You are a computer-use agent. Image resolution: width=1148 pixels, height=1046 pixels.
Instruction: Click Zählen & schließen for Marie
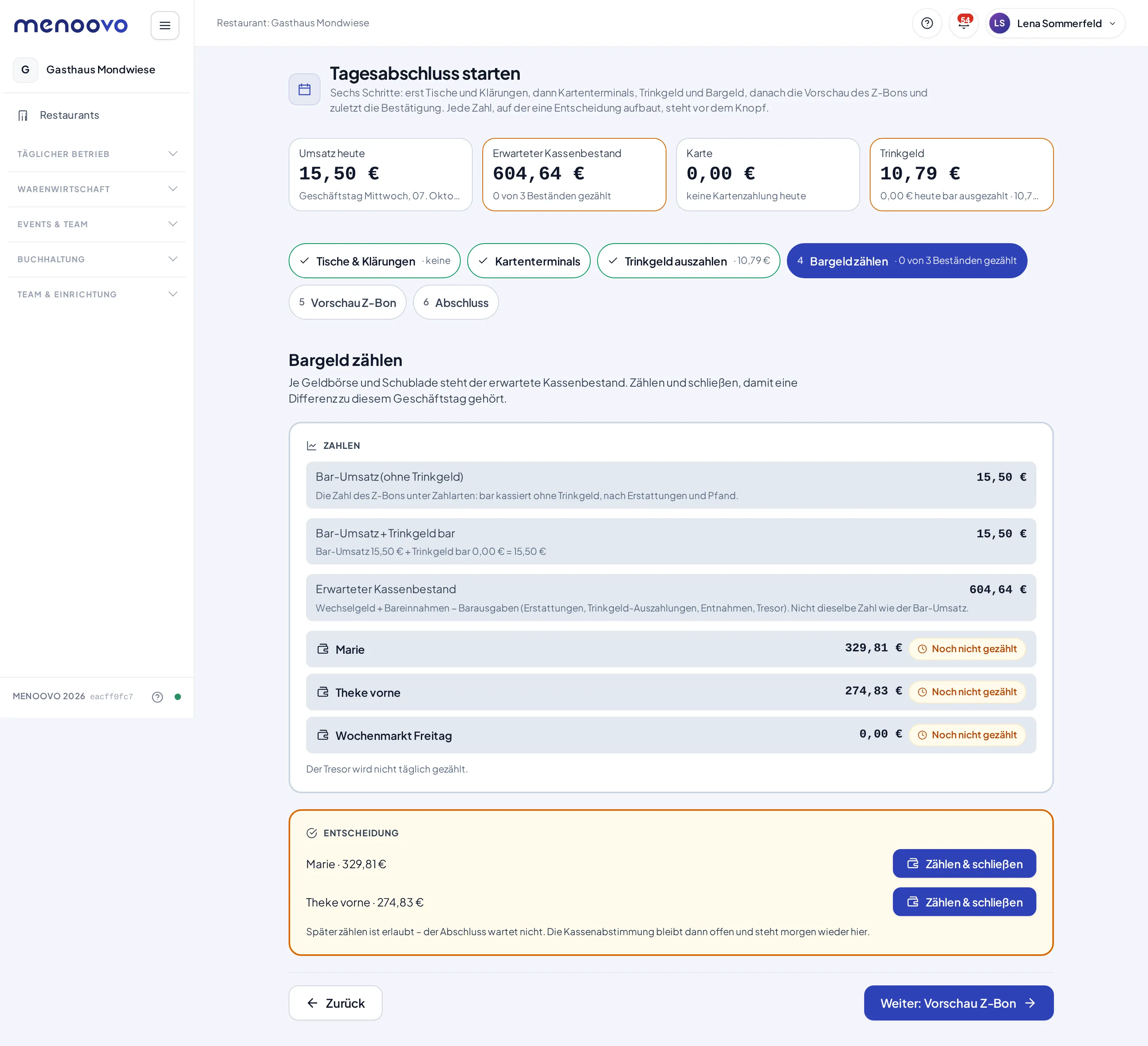point(964,864)
